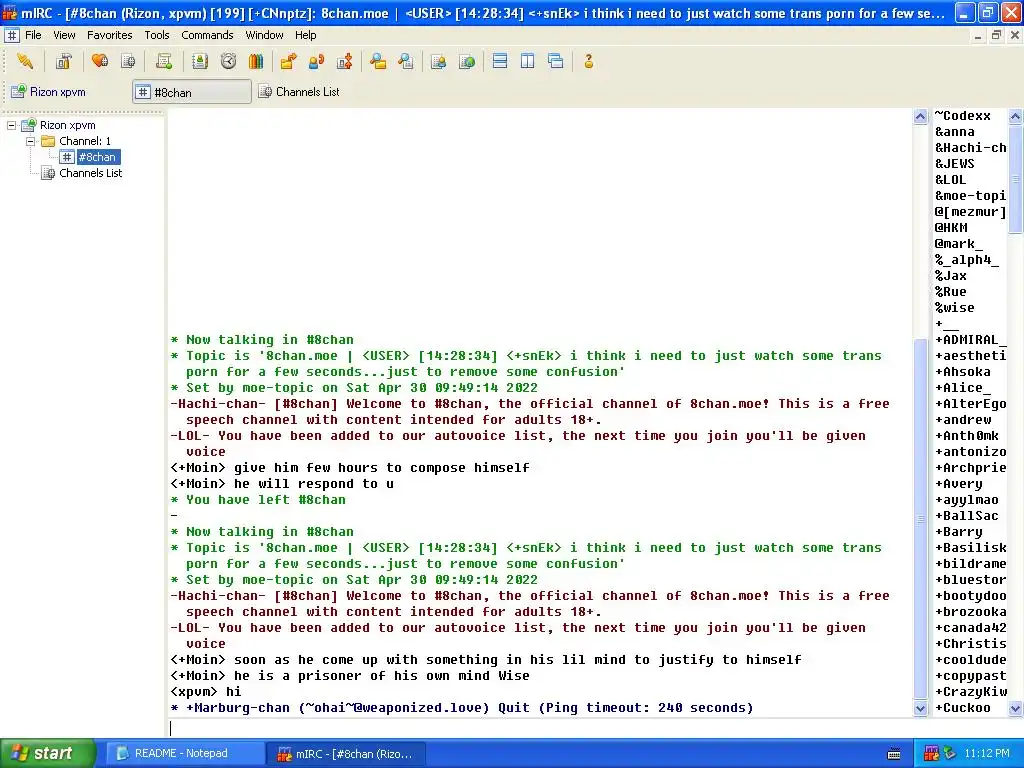This screenshot has width=1024, height=768.
Task: Click the second system tray icon
Action: coord(950,753)
